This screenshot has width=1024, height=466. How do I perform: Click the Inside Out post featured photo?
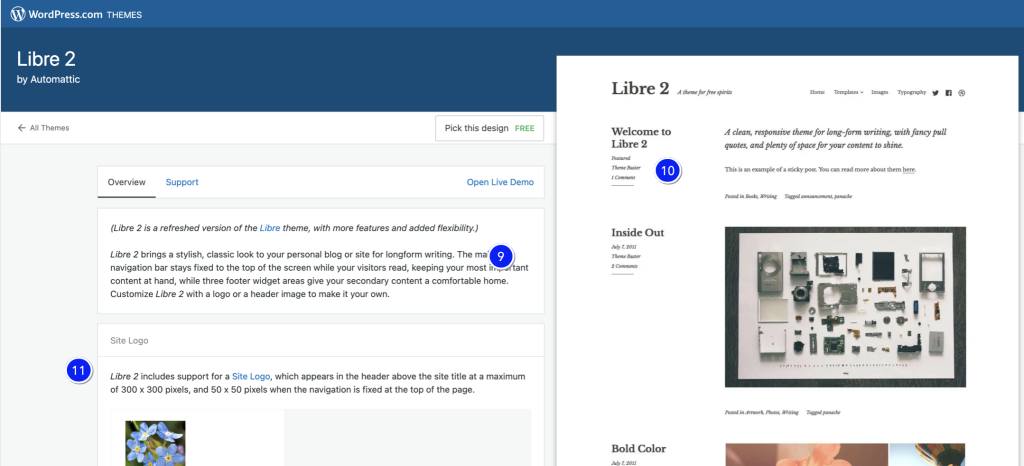point(845,306)
